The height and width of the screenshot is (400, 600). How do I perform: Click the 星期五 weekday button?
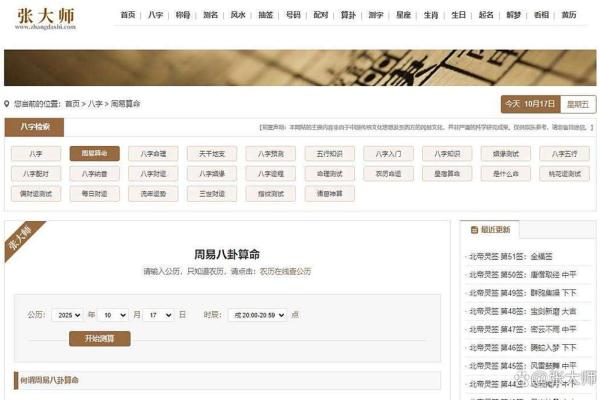(578, 104)
